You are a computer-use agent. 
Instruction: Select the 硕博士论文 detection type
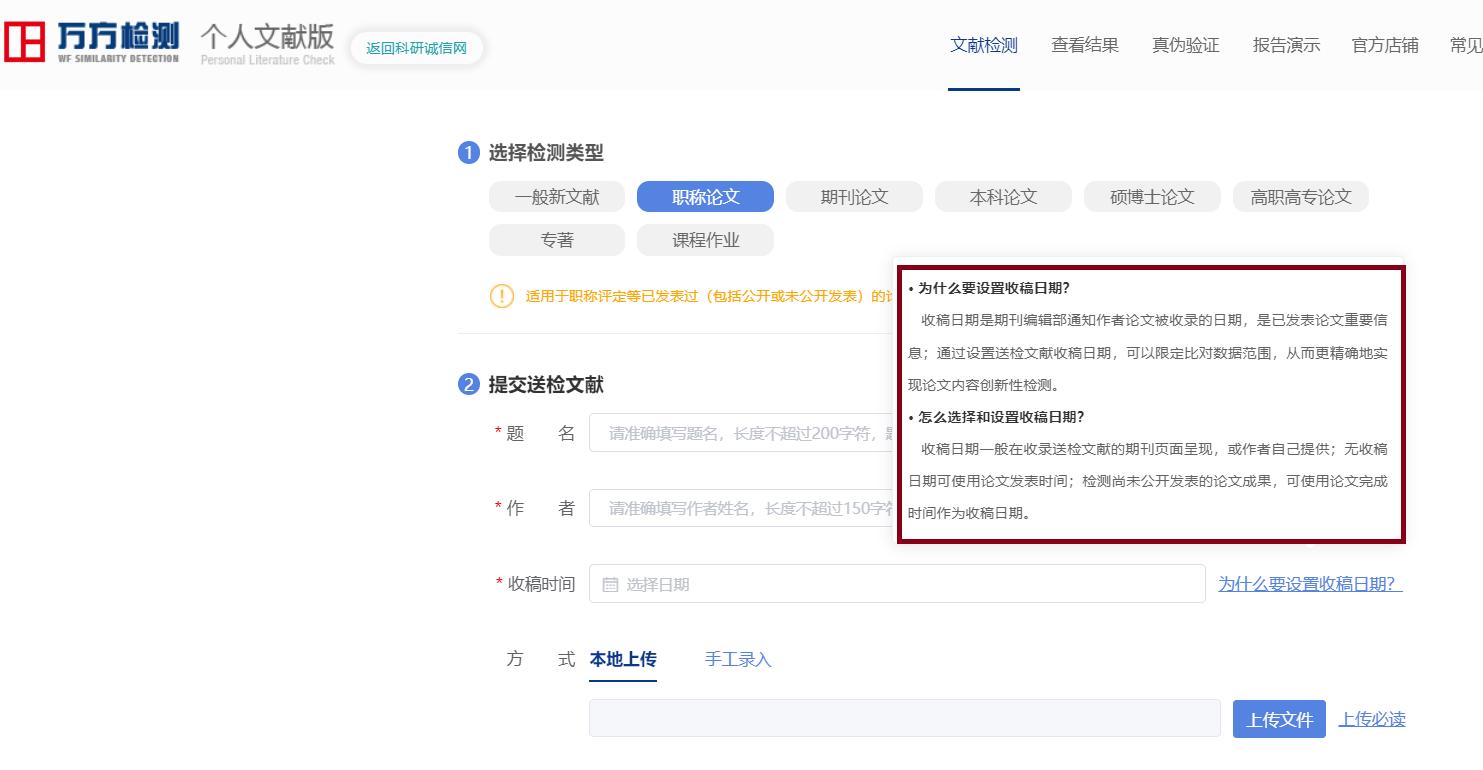pyautogui.click(x=1152, y=197)
